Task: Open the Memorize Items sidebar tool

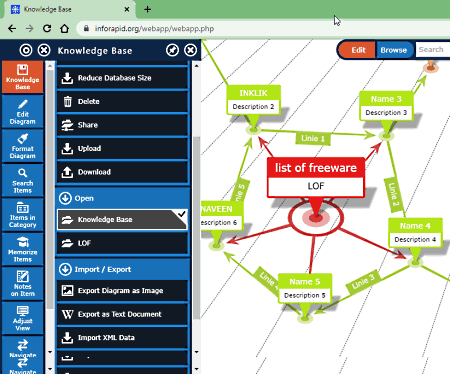Action: [23, 249]
